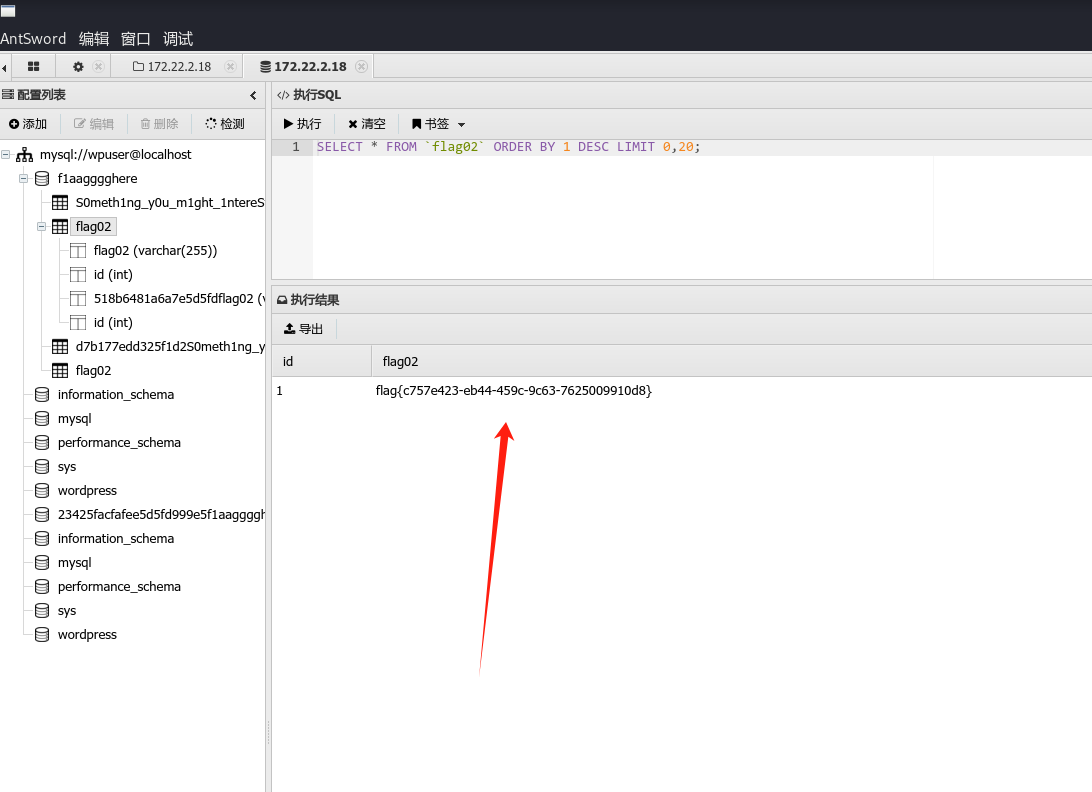
Task: Open the 书签 bookmarks dropdown
Action: click(438, 124)
